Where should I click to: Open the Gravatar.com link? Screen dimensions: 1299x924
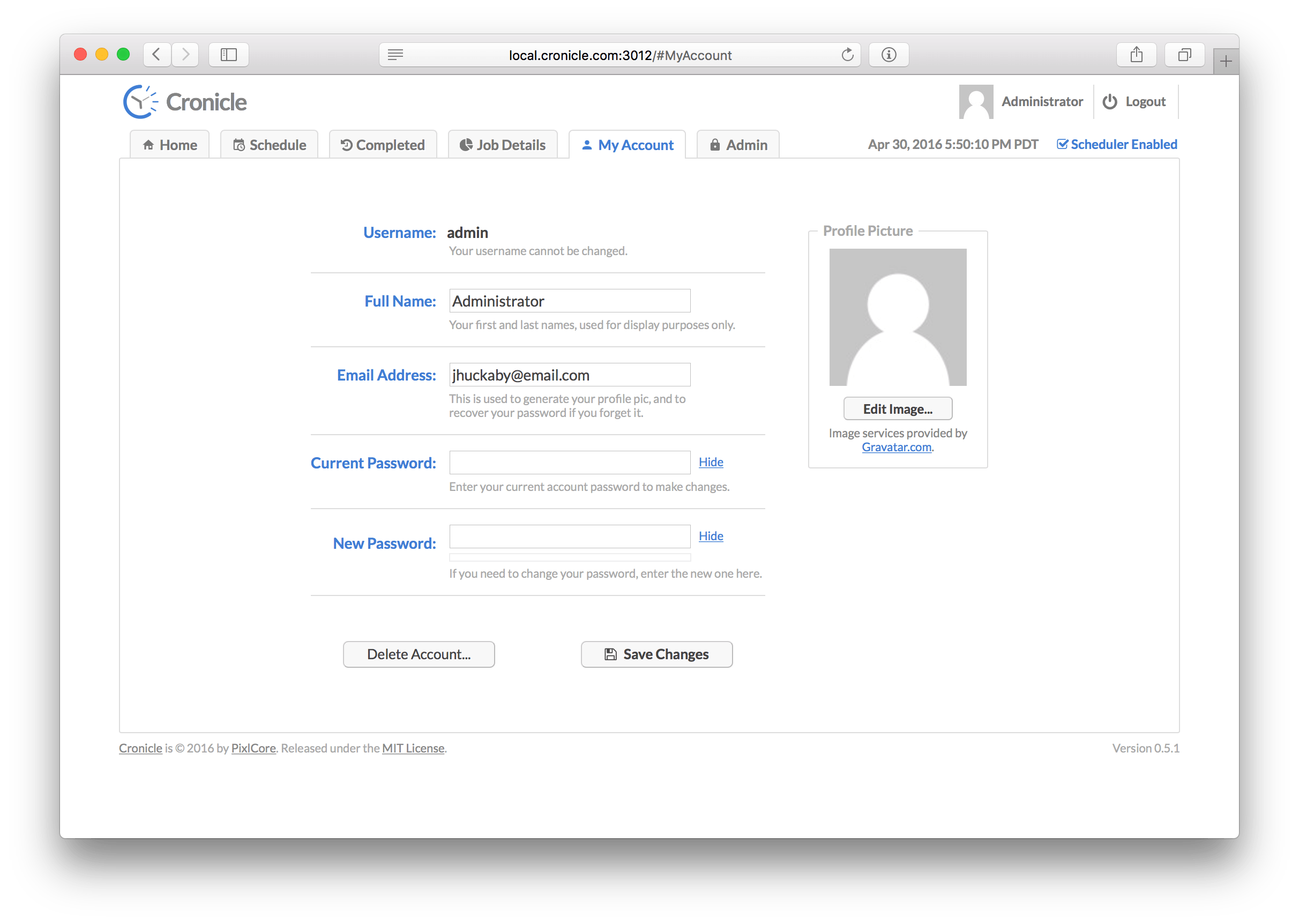click(x=897, y=447)
